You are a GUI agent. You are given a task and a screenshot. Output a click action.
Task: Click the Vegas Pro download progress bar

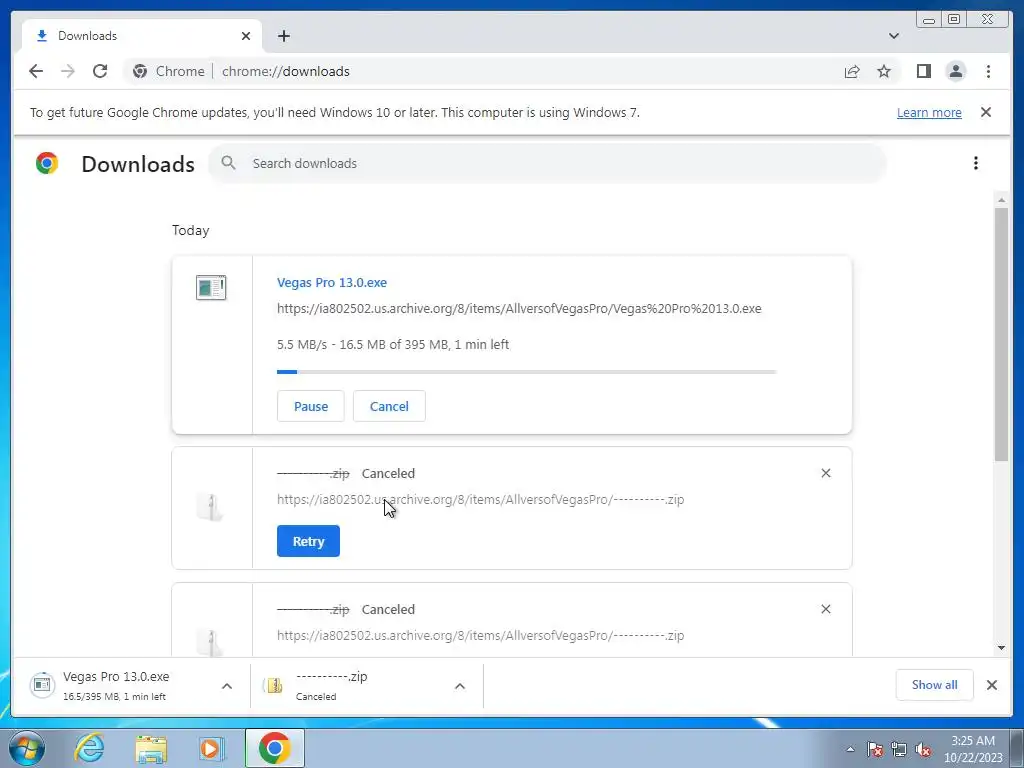(526, 372)
